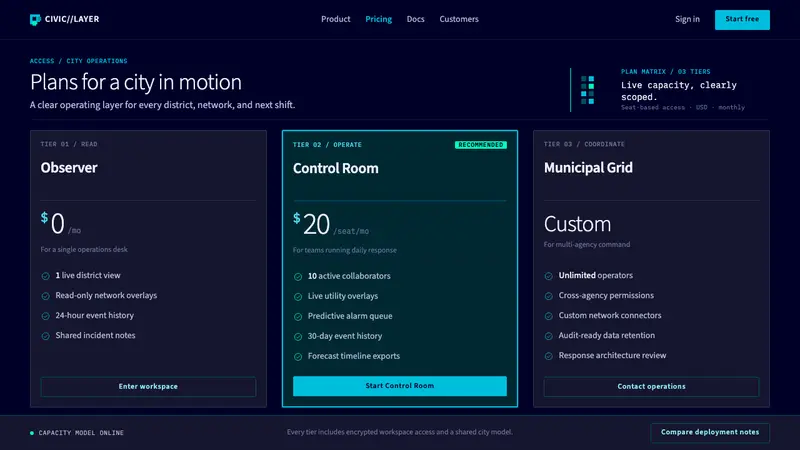Image resolution: width=800 pixels, height=450 pixels.
Task: Click the plan matrix grid icon
Action: (587, 90)
